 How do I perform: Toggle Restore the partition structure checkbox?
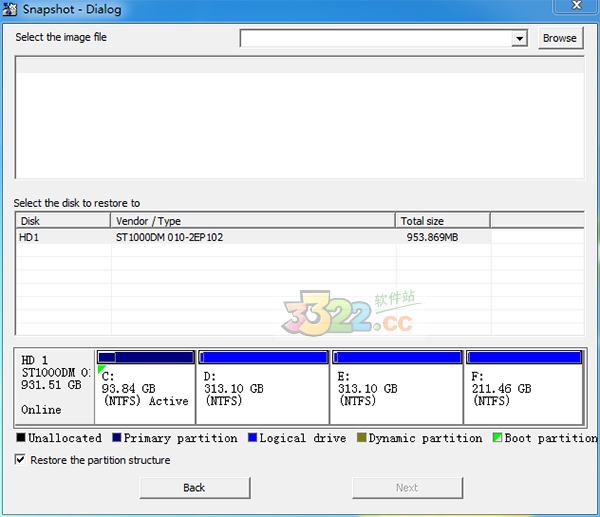[x=21, y=460]
